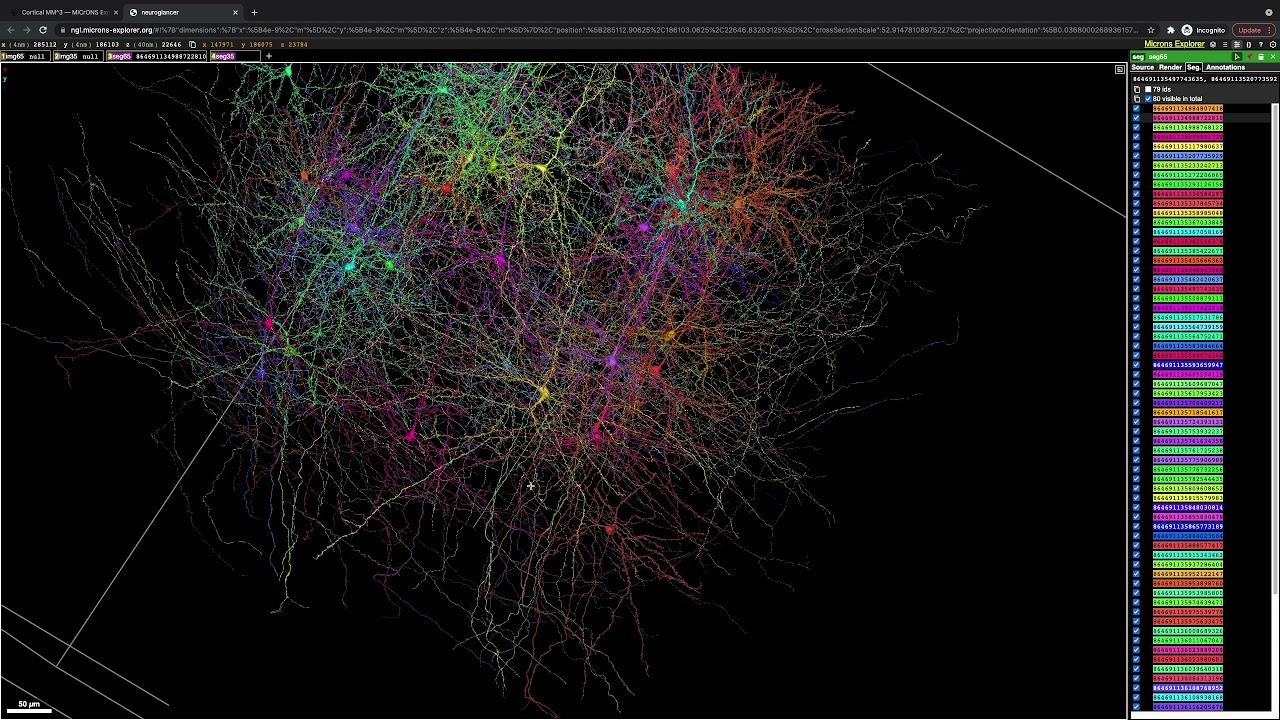
Task: Uncheck segment 864691134884807418 checkbox
Action: point(1136,108)
